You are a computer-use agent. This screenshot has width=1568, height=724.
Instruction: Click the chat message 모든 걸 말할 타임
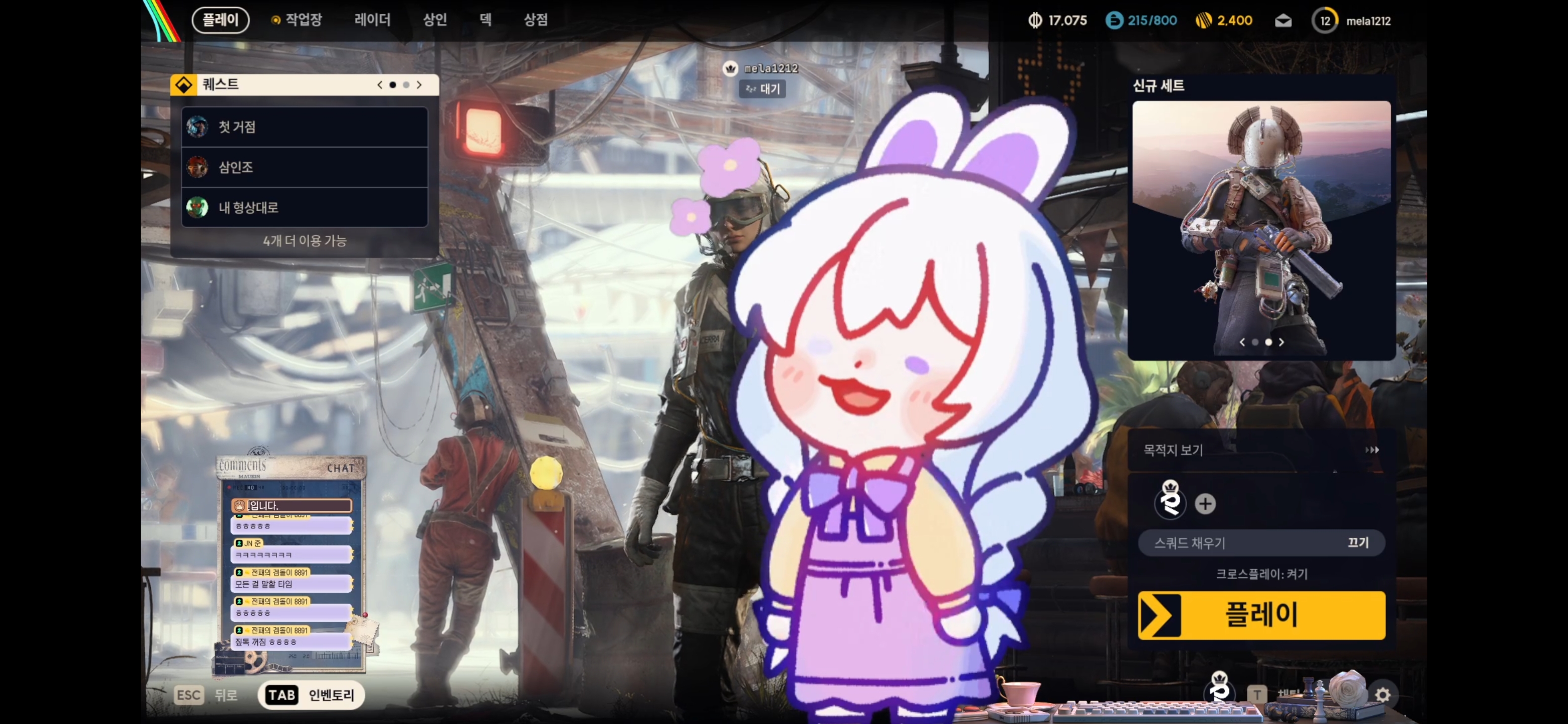[x=263, y=585]
